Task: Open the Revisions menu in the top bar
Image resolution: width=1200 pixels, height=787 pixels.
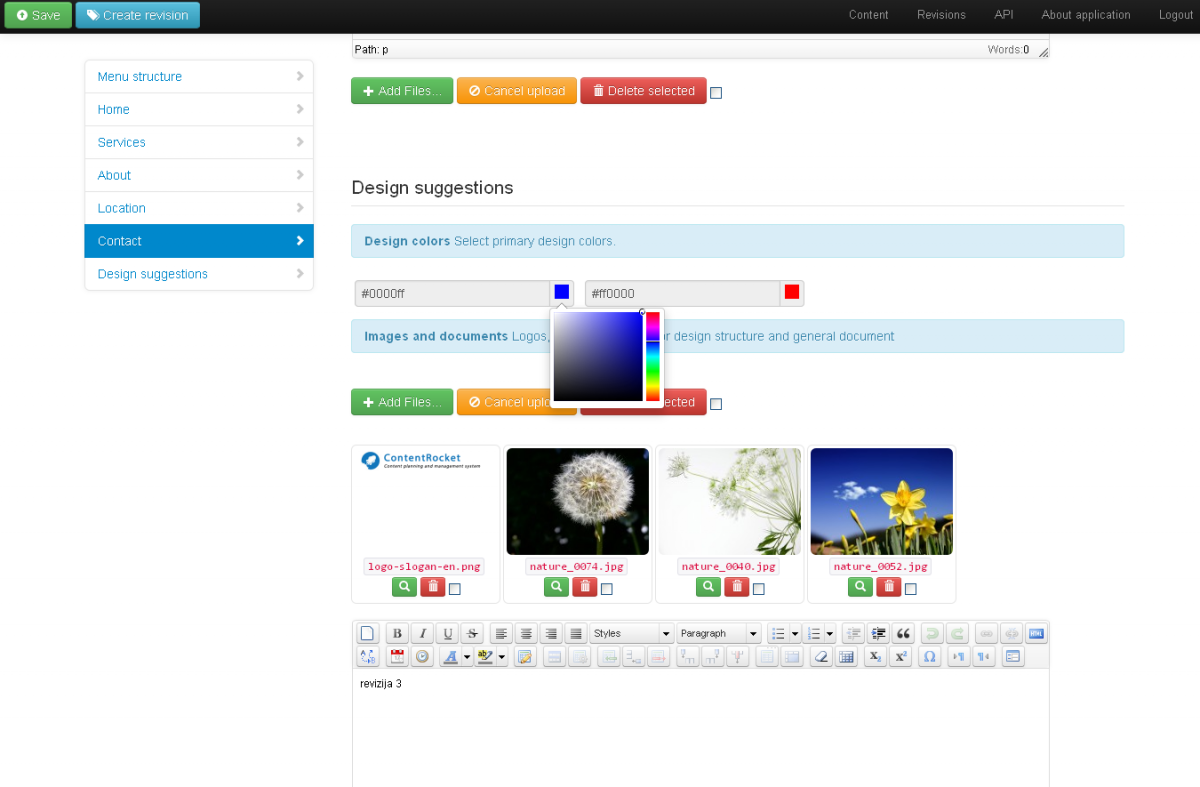Action: [x=941, y=15]
